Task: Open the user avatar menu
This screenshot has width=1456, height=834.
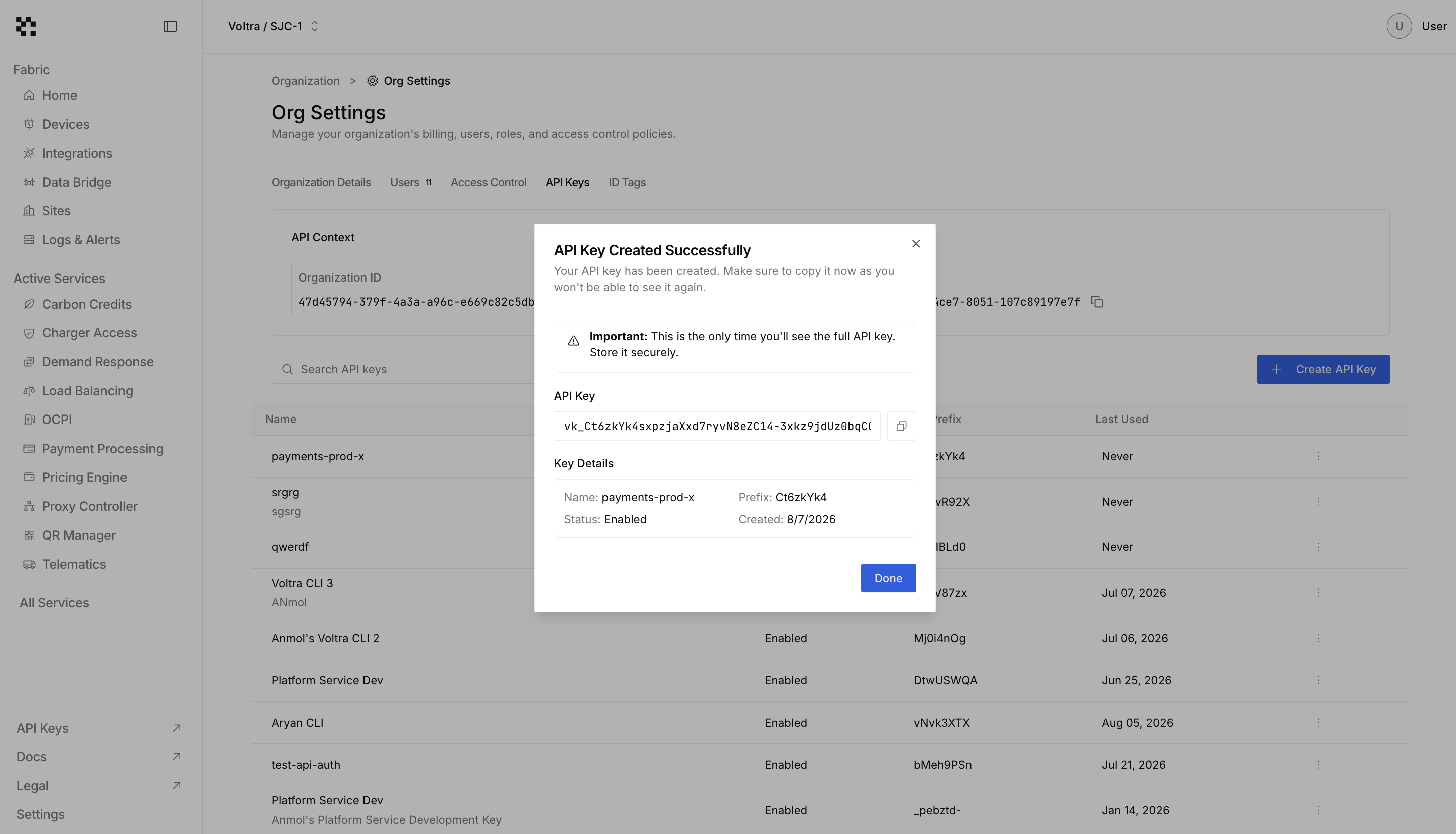Action: tap(1399, 27)
